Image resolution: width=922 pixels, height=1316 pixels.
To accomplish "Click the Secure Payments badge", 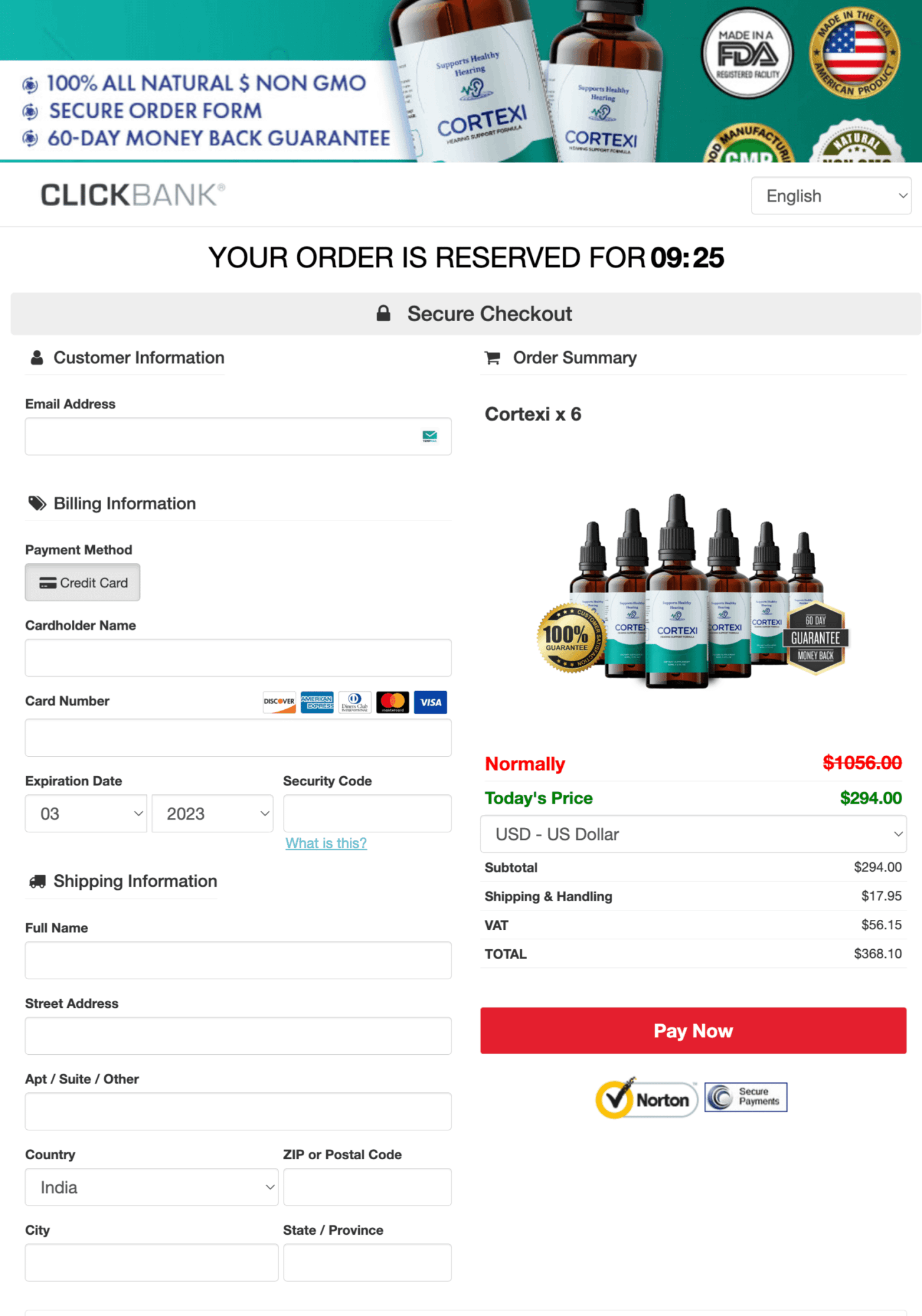I will pos(746,1097).
